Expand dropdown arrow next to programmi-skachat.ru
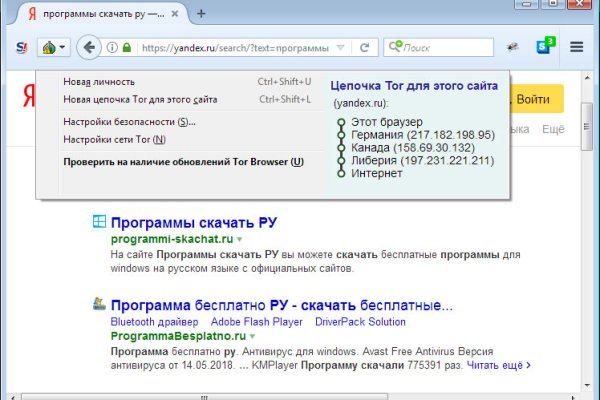Viewport: 600px width, 400px height. click(x=240, y=241)
